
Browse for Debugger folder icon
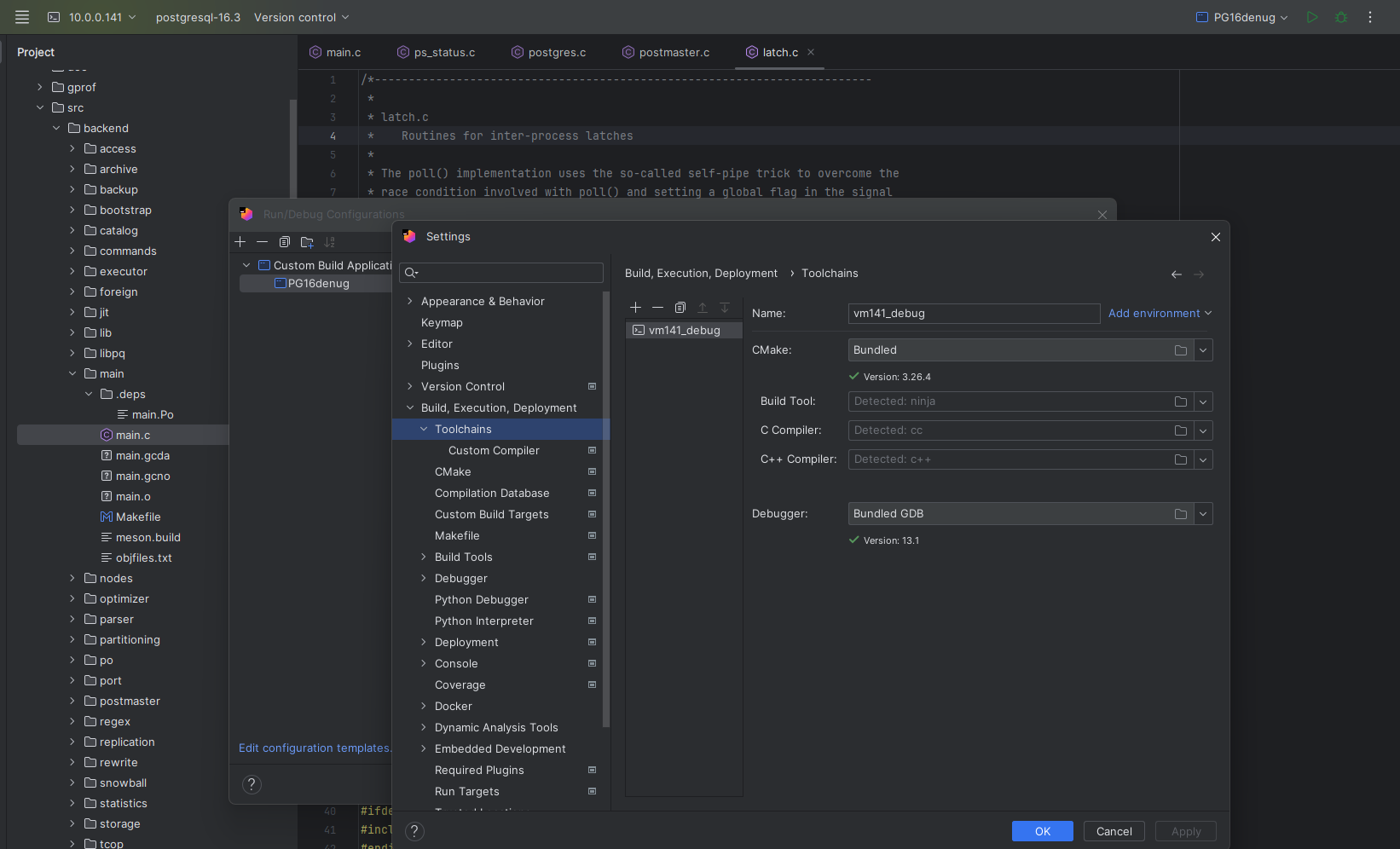point(1181,514)
